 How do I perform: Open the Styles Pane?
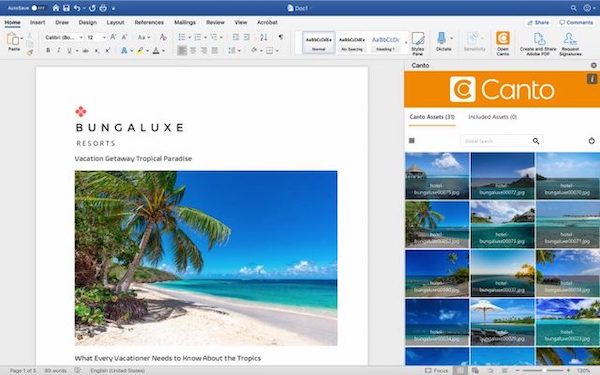pos(418,44)
